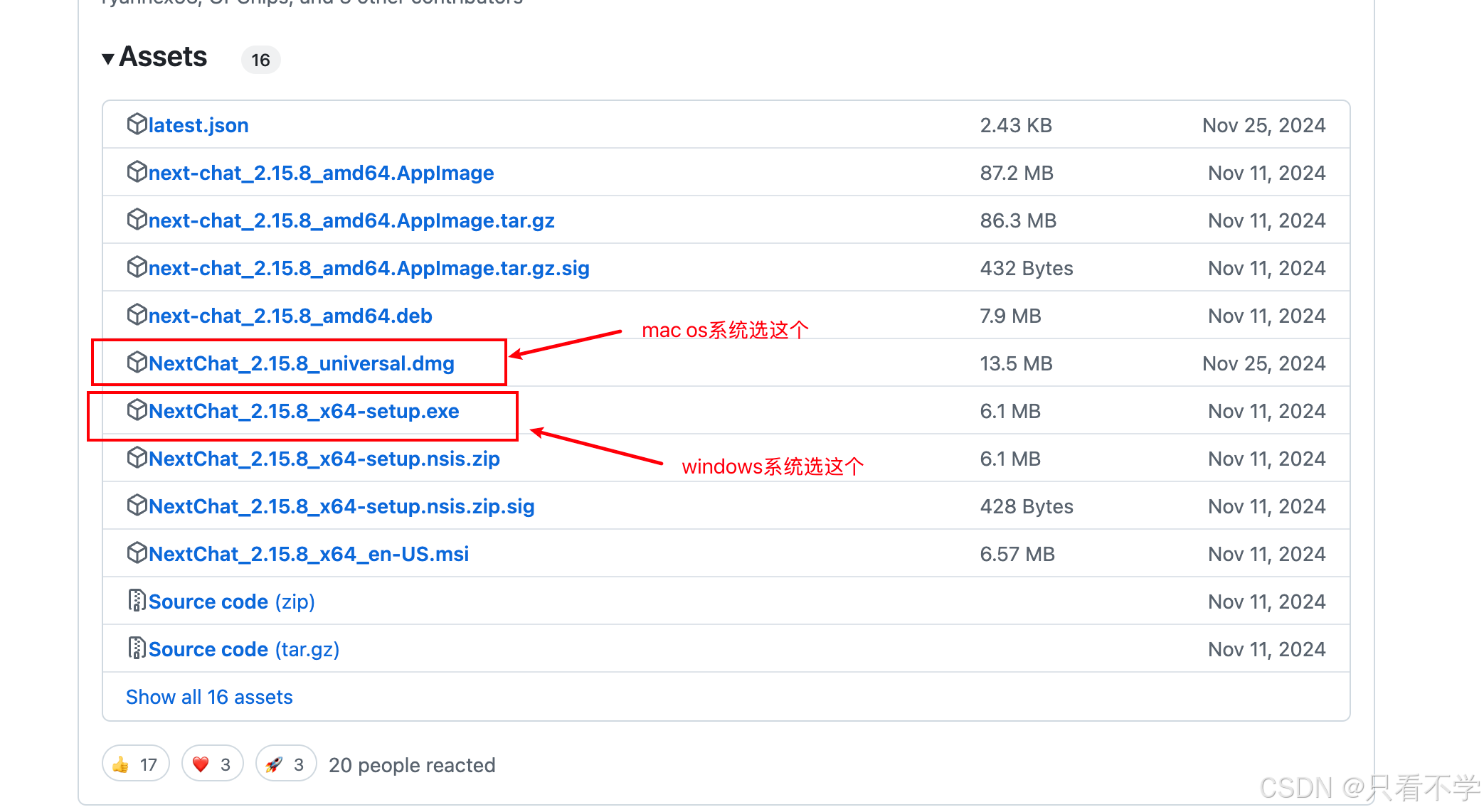The width and height of the screenshot is (1484, 812).
Task: Toggle the rocket reaction
Action: coord(285,764)
